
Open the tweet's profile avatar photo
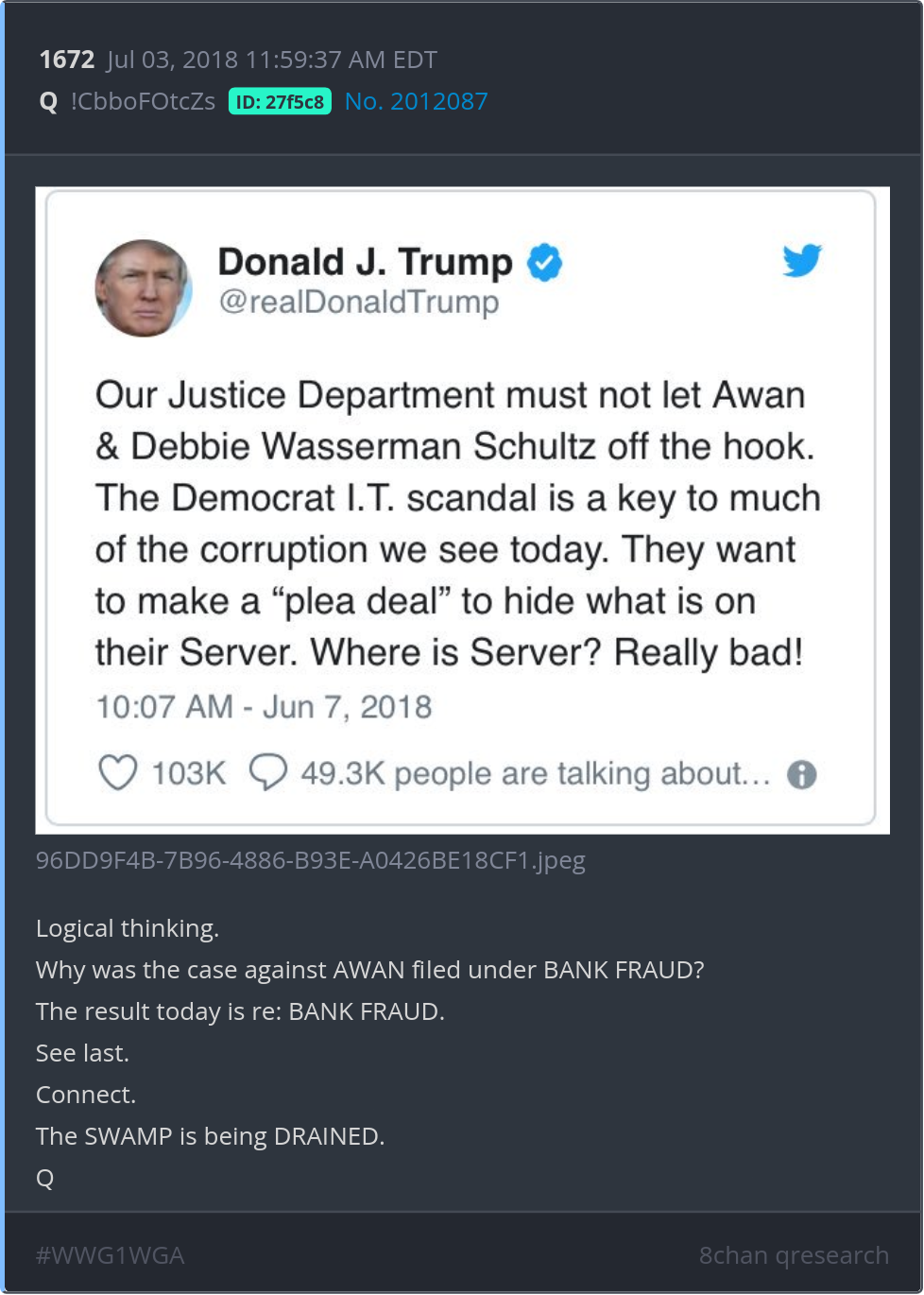point(144,288)
